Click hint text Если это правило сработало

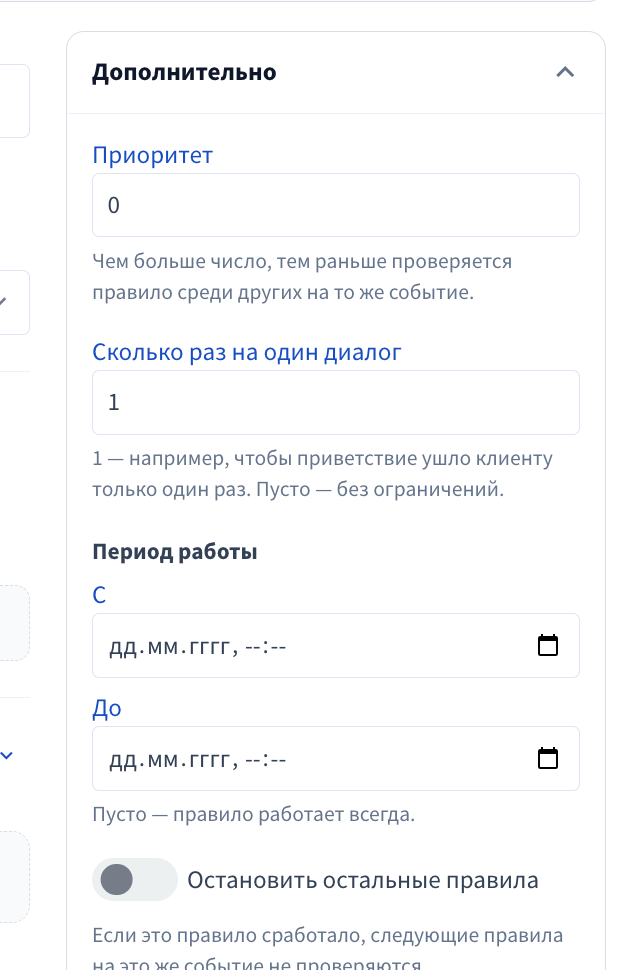(327, 950)
